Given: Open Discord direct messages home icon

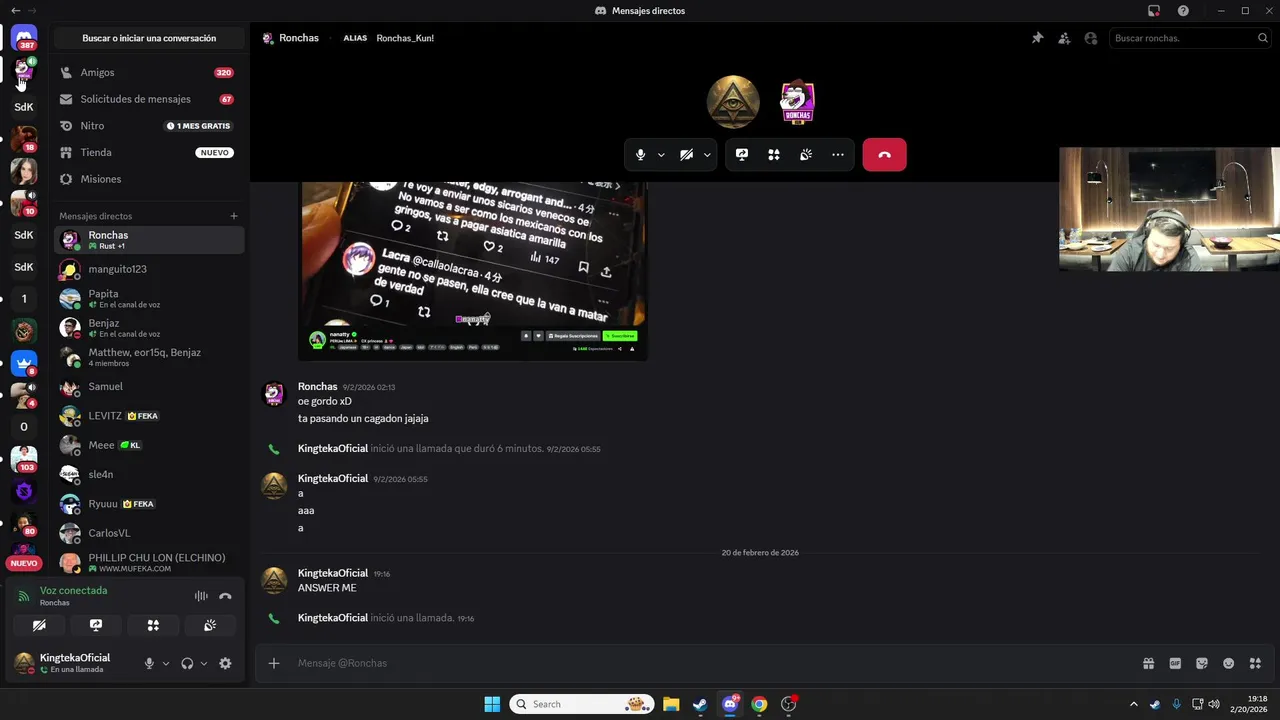Looking at the screenshot, I should (24, 38).
